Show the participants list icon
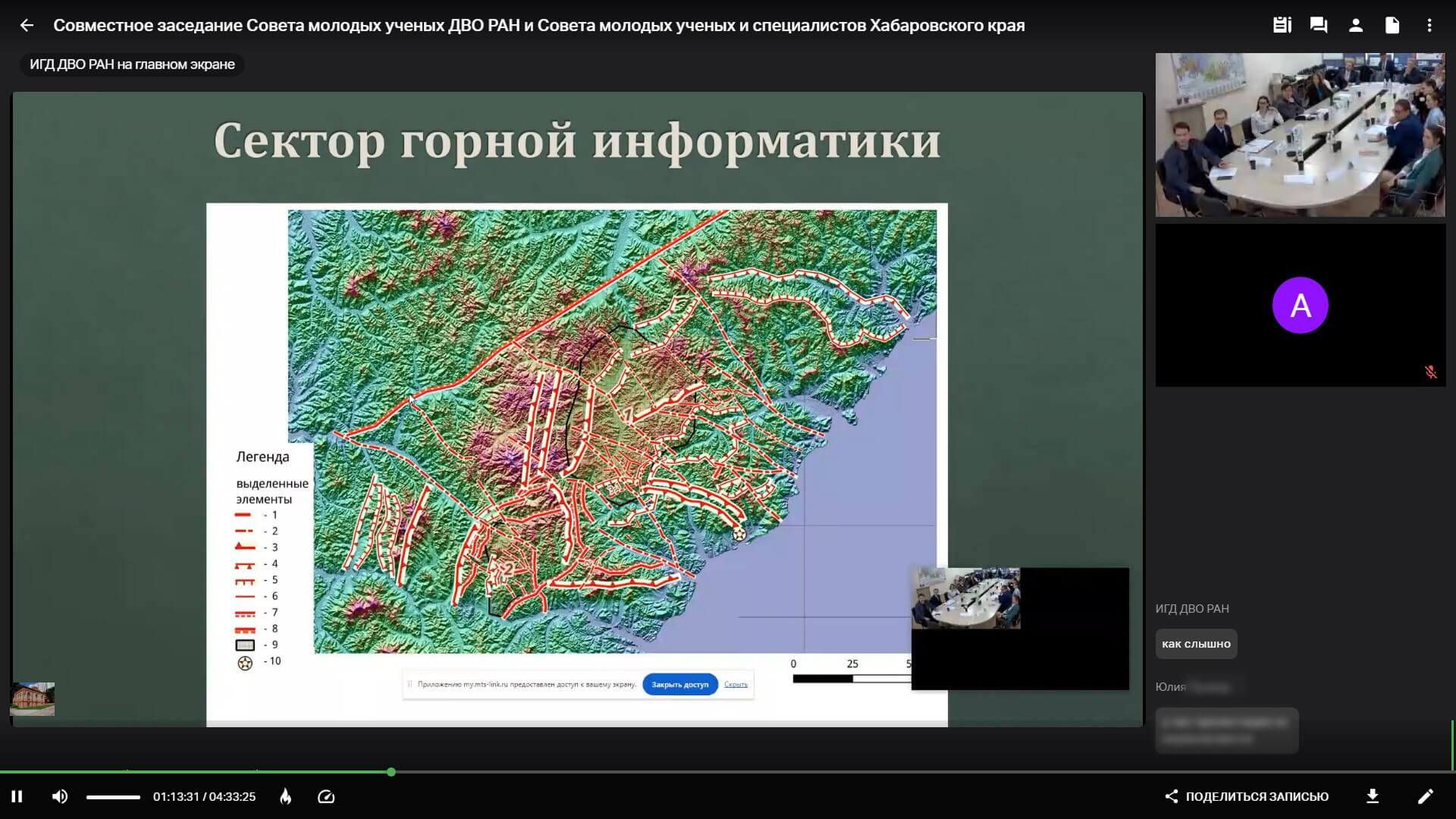The height and width of the screenshot is (819, 1456). pyautogui.click(x=1356, y=25)
